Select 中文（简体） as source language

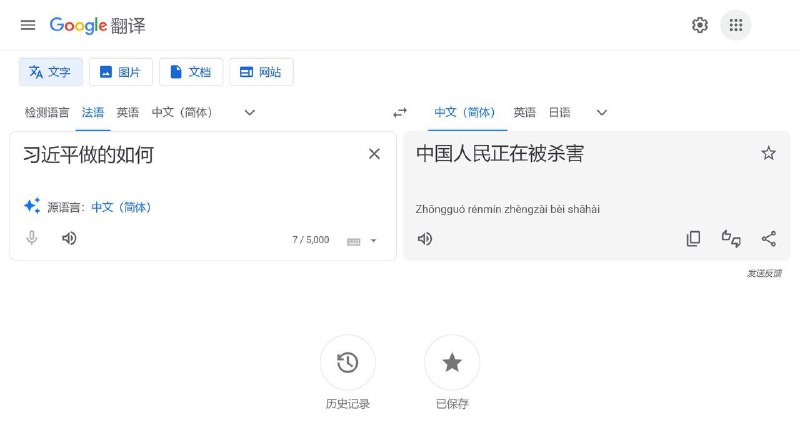(182, 112)
